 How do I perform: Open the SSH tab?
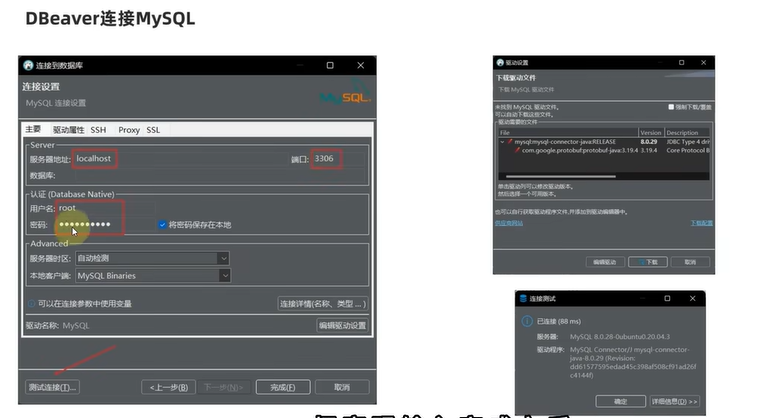click(x=98, y=130)
